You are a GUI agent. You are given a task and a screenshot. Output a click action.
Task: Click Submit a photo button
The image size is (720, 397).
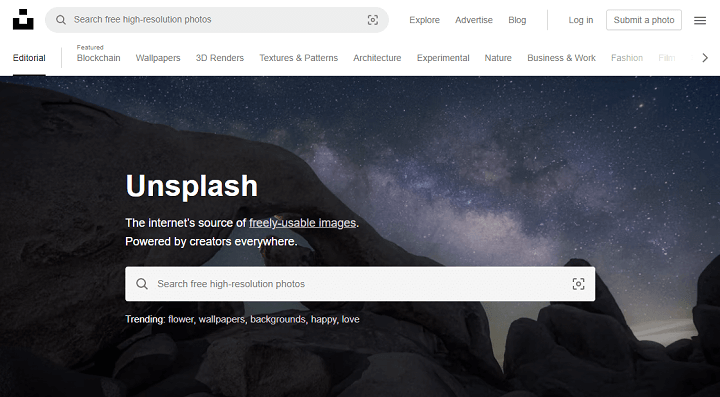click(644, 20)
